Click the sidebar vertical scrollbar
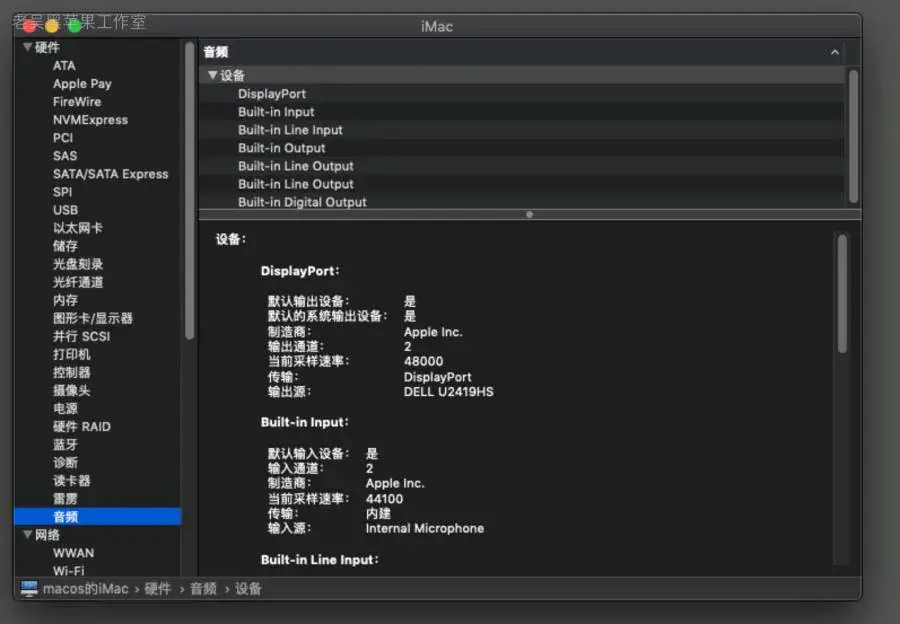The width and height of the screenshot is (900, 624). tap(189, 189)
